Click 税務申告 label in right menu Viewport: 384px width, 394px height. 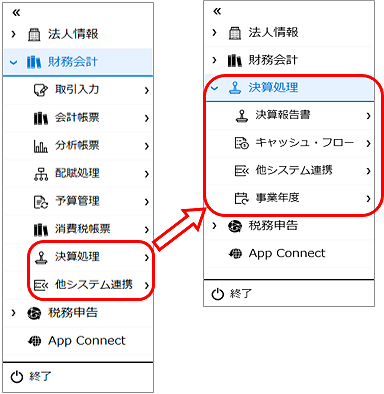click(273, 225)
